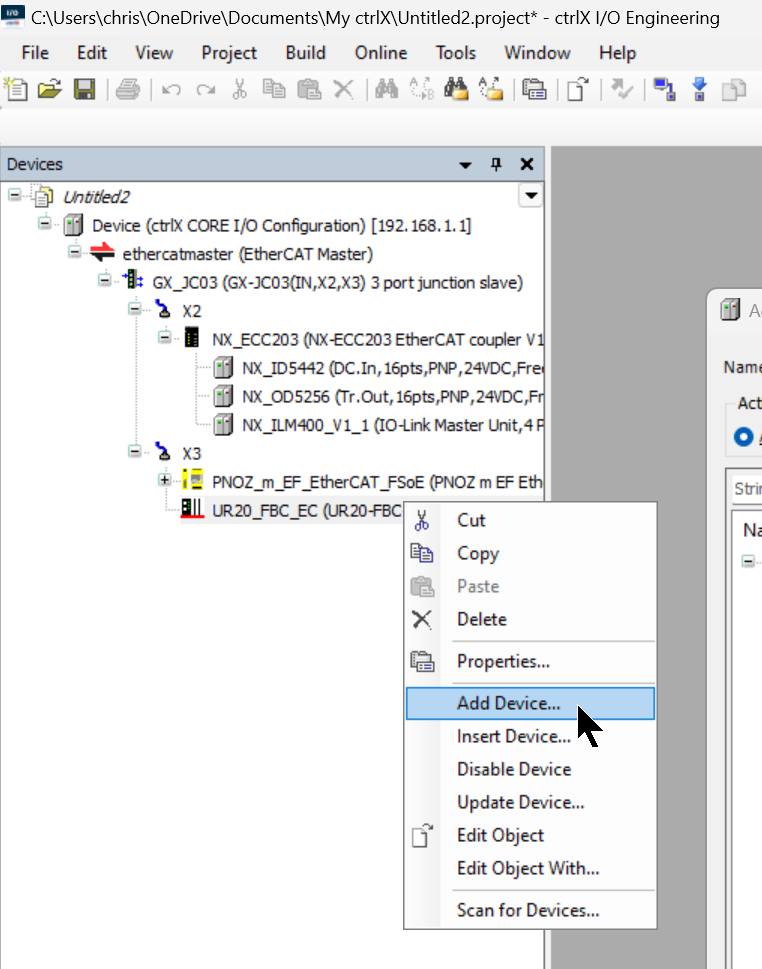The height and width of the screenshot is (969, 762).
Task: Click the Print toolbar icon
Action: [128, 90]
